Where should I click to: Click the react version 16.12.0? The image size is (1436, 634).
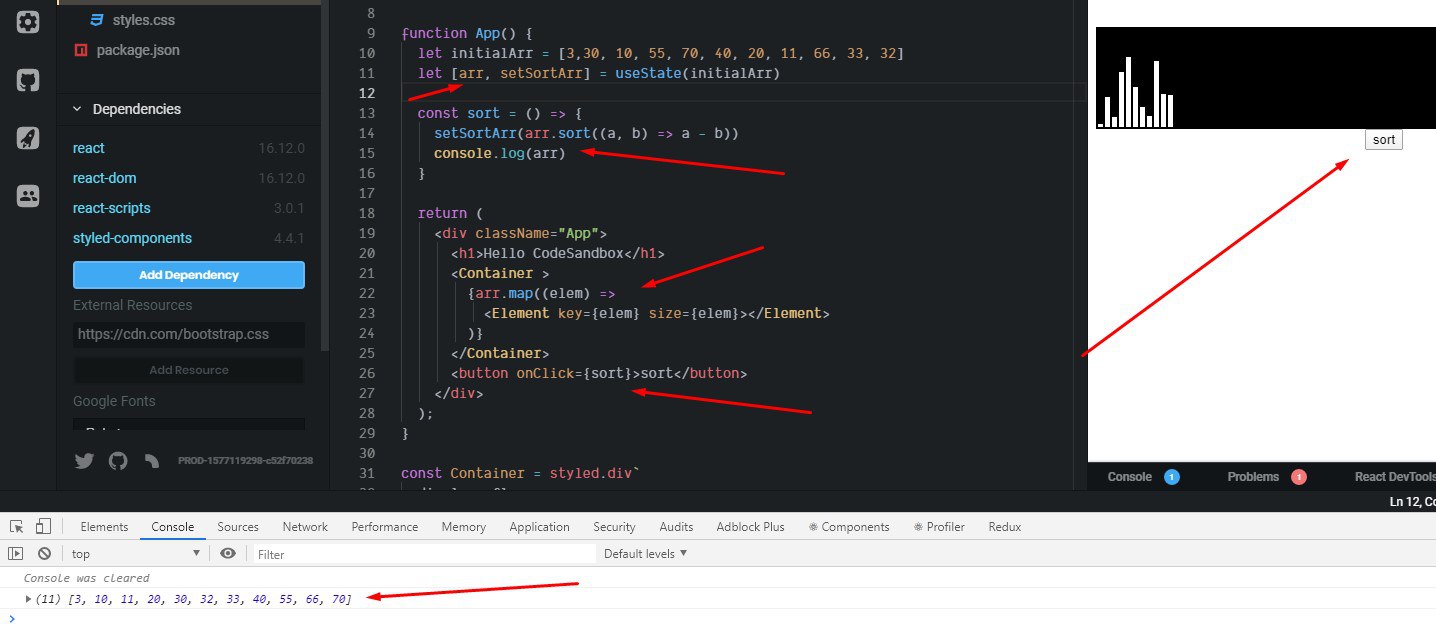(281, 148)
